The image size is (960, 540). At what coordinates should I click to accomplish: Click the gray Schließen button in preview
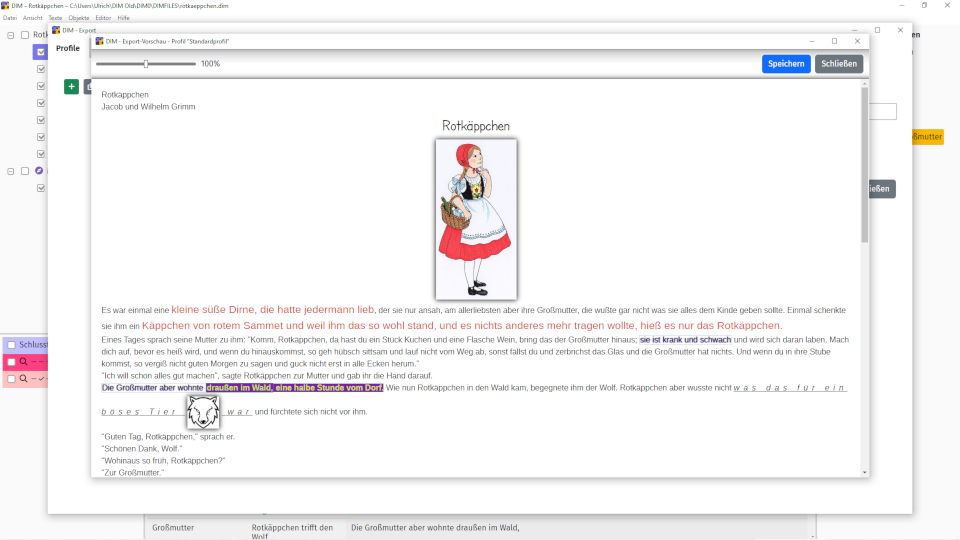[838, 64]
